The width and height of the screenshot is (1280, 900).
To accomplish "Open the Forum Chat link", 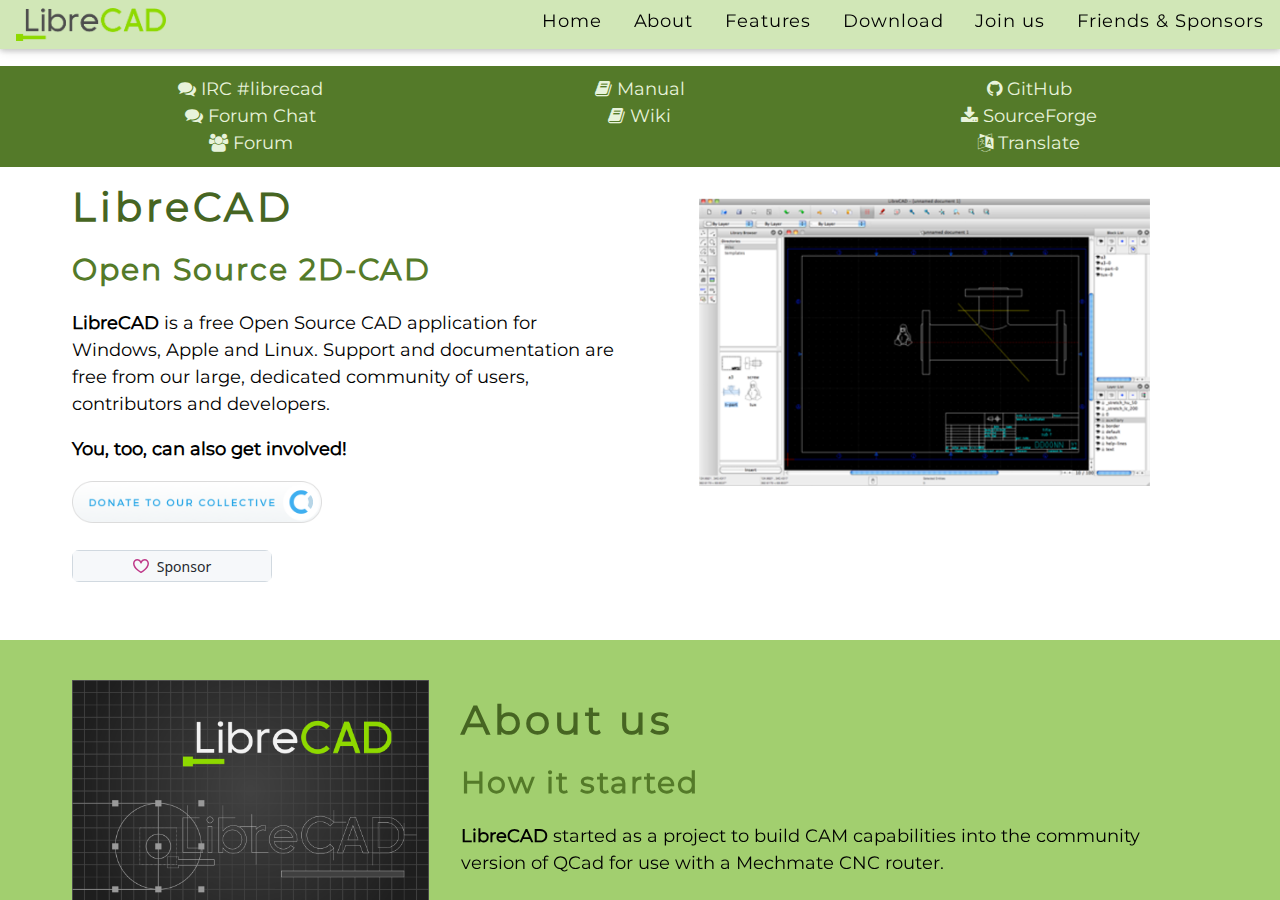I will 262,116.
